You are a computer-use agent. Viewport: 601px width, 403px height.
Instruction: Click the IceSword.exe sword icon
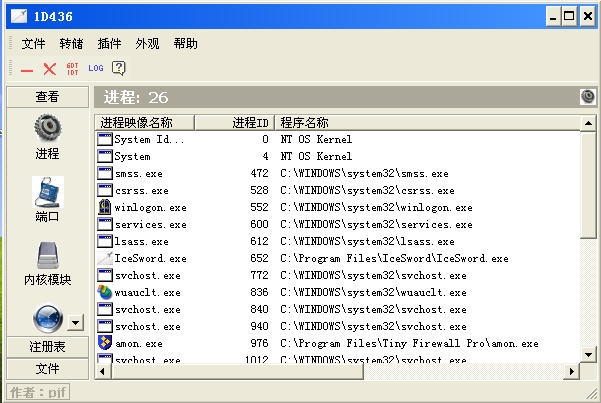(105, 258)
